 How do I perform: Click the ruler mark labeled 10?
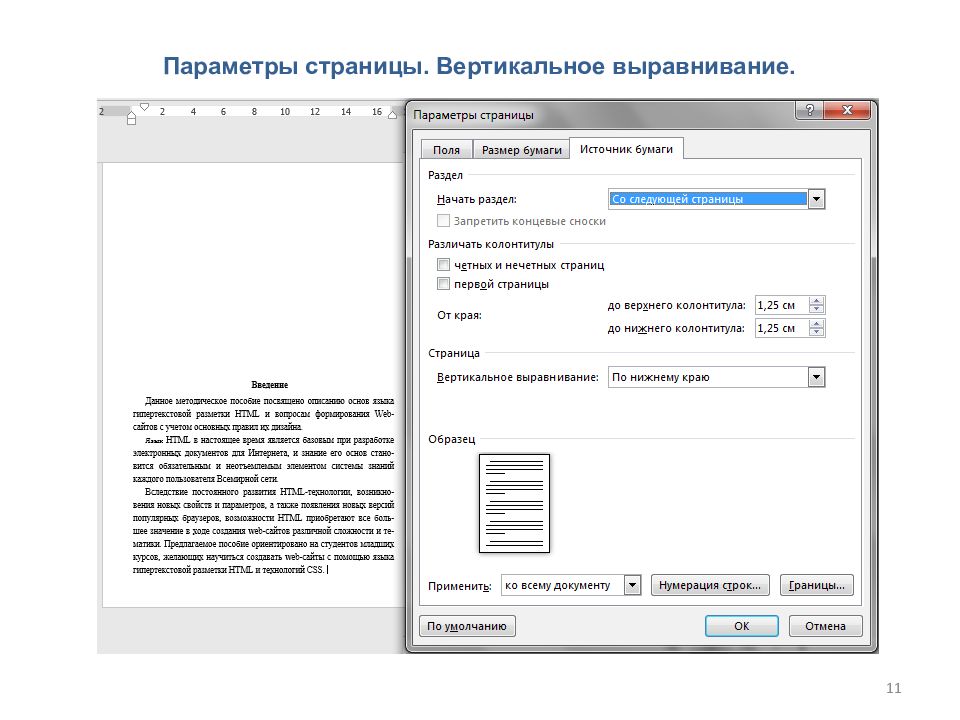tap(285, 112)
